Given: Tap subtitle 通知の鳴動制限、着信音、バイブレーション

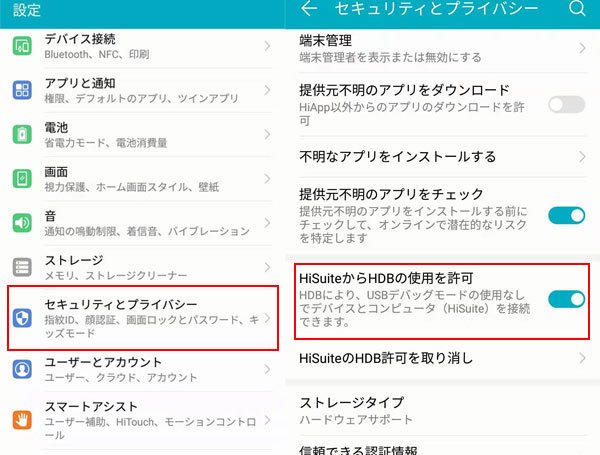Looking at the screenshot, I should click(147, 231).
